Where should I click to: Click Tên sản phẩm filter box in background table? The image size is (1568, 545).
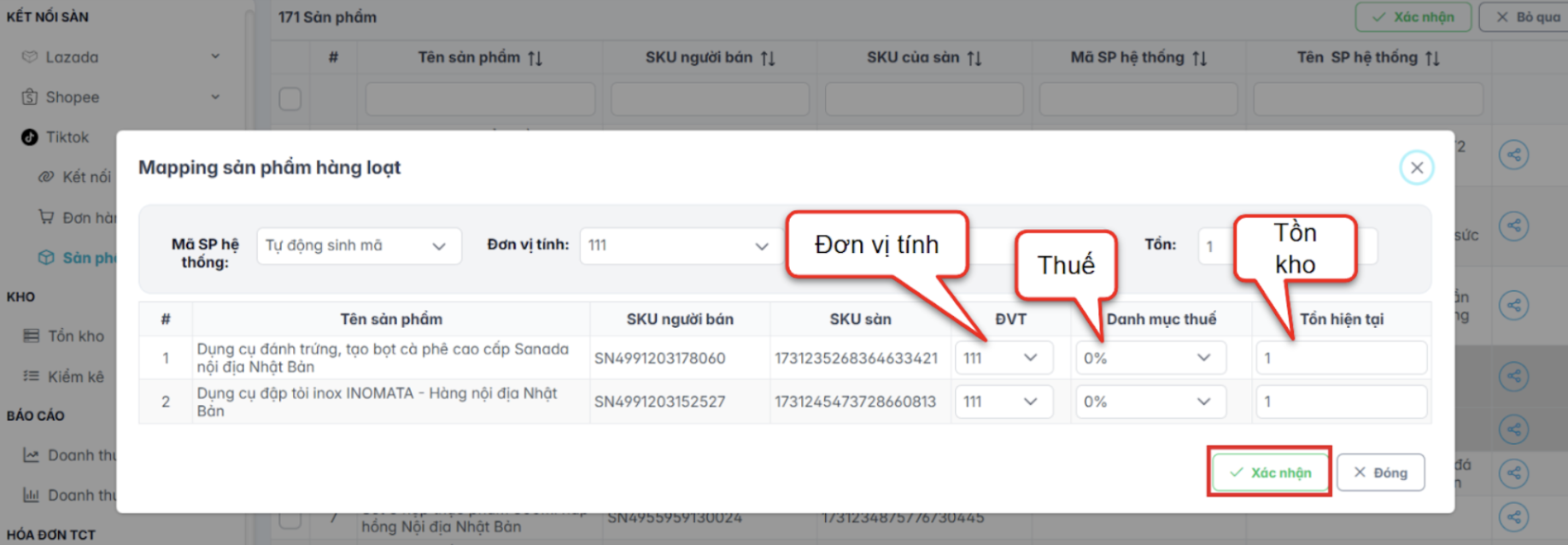pyautogui.click(x=480, y=99)
